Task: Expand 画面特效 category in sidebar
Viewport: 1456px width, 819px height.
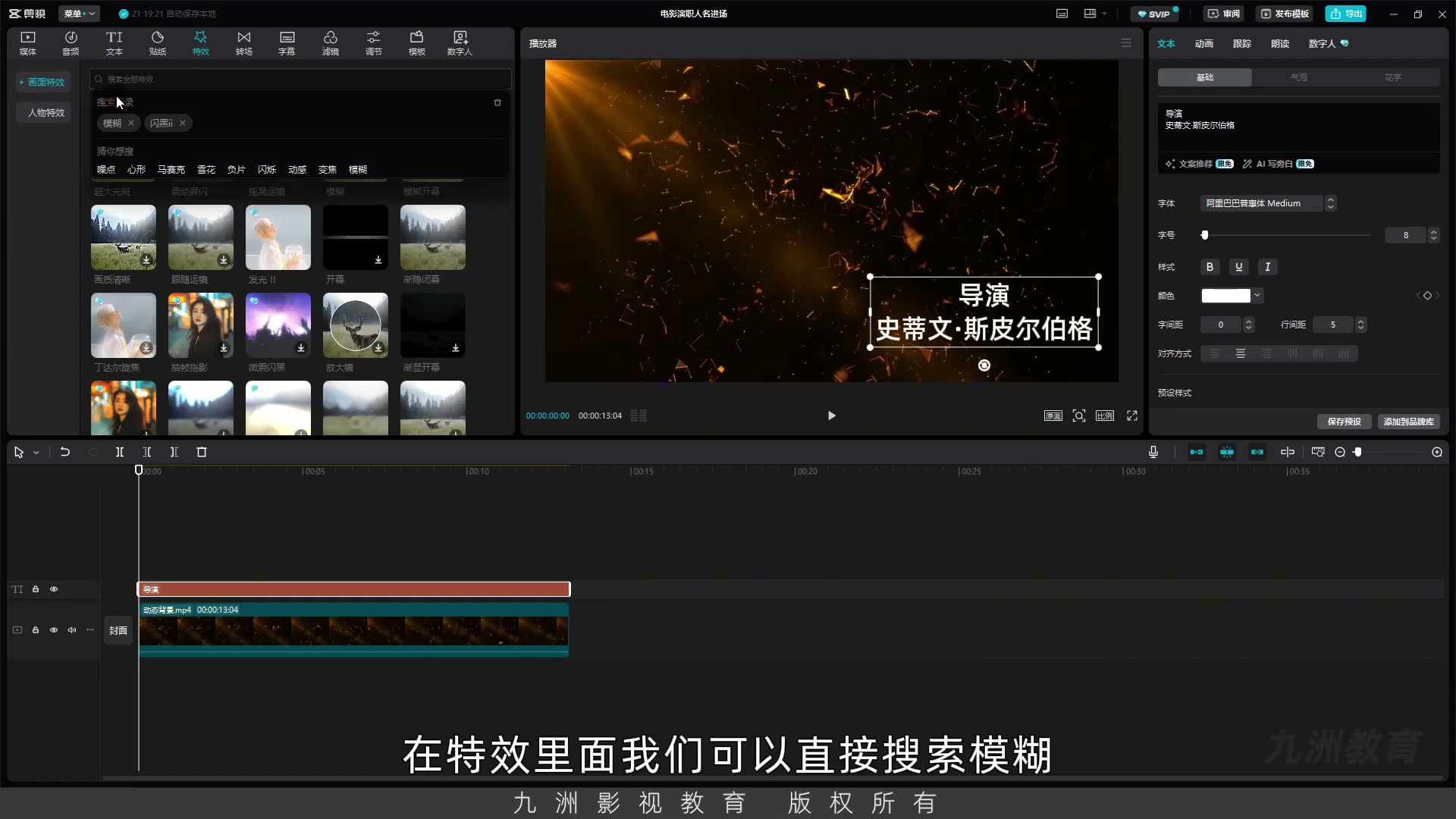Action: coord(42,82)
